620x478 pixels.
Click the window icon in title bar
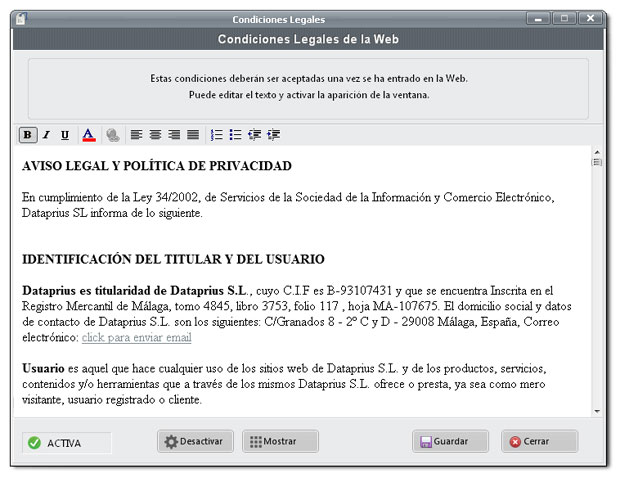click(x=21, y=19)
